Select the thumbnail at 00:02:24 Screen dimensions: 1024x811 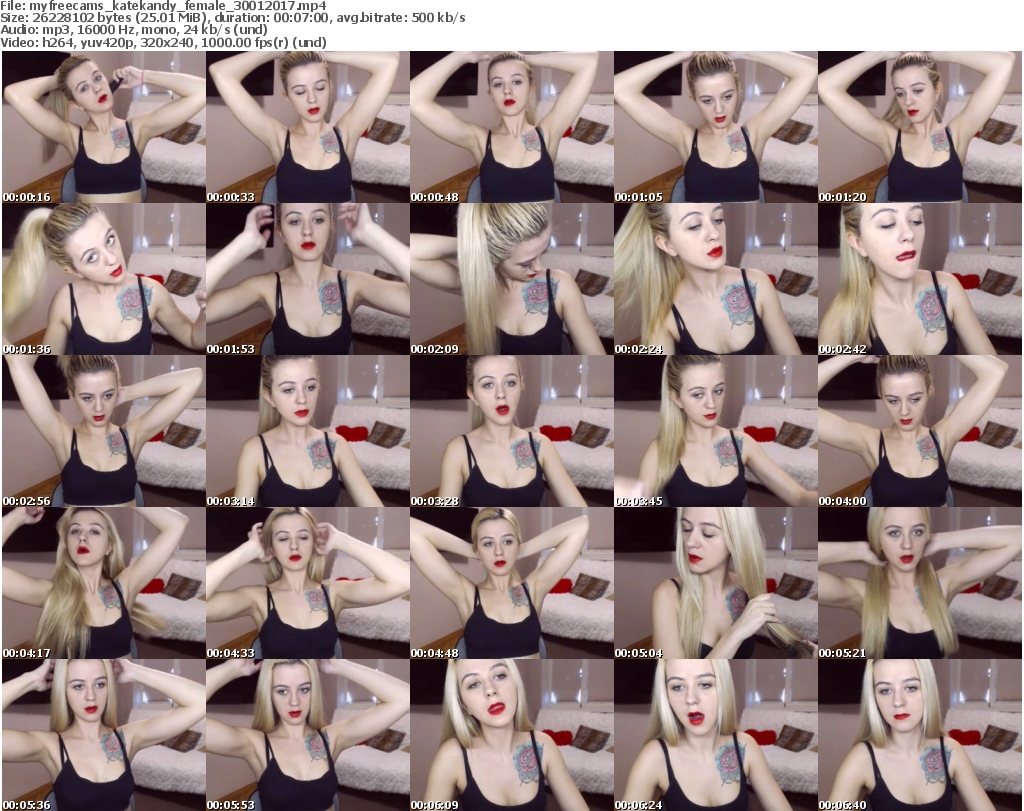pyautogui.click(x=715, y=279)
